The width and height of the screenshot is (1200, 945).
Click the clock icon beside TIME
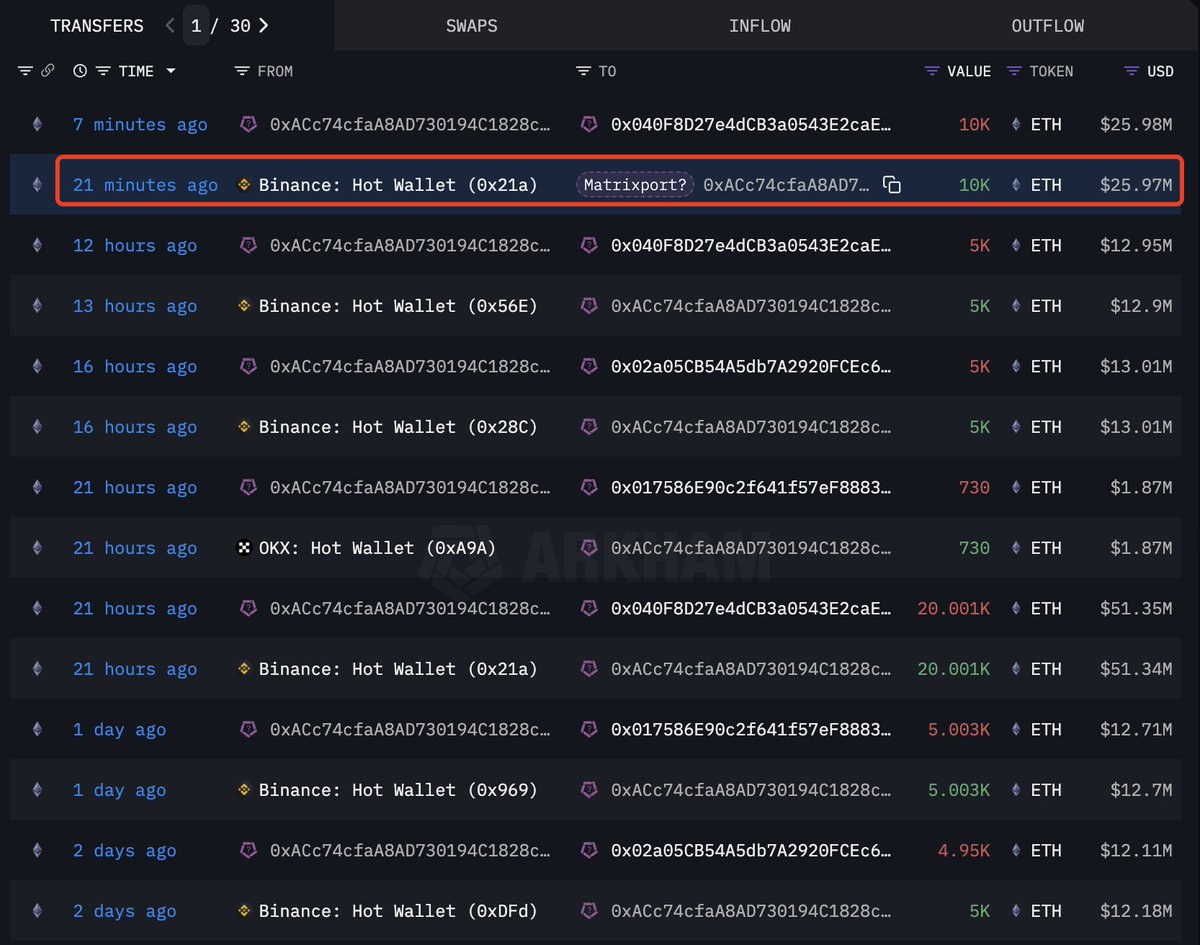pos(80,71)
